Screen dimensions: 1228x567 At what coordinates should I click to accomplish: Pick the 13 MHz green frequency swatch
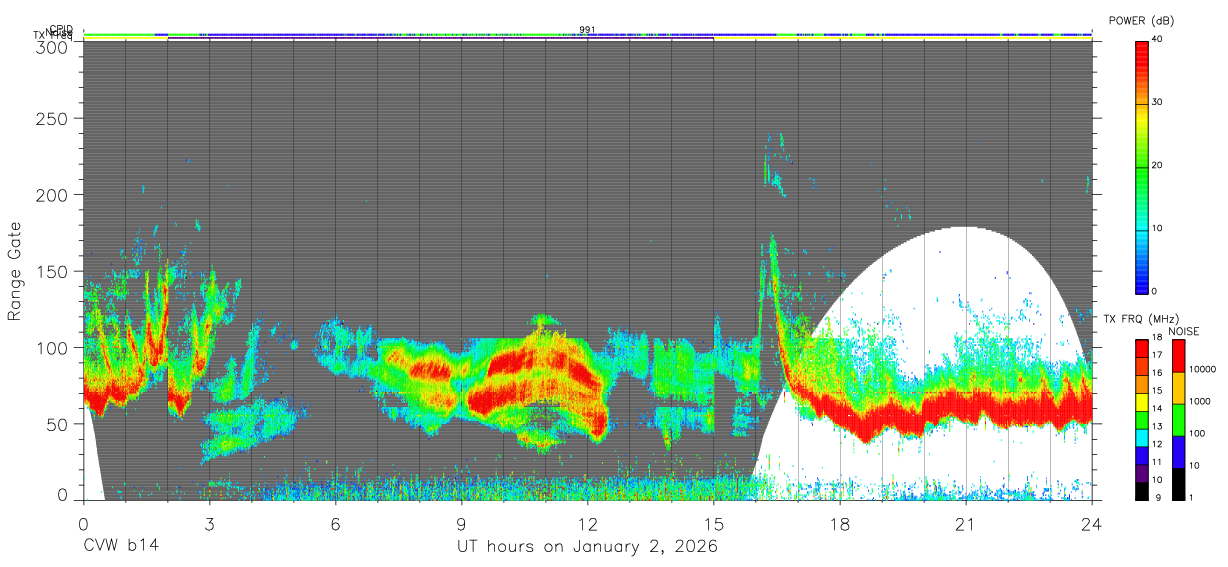click(x=1142, y=420)
